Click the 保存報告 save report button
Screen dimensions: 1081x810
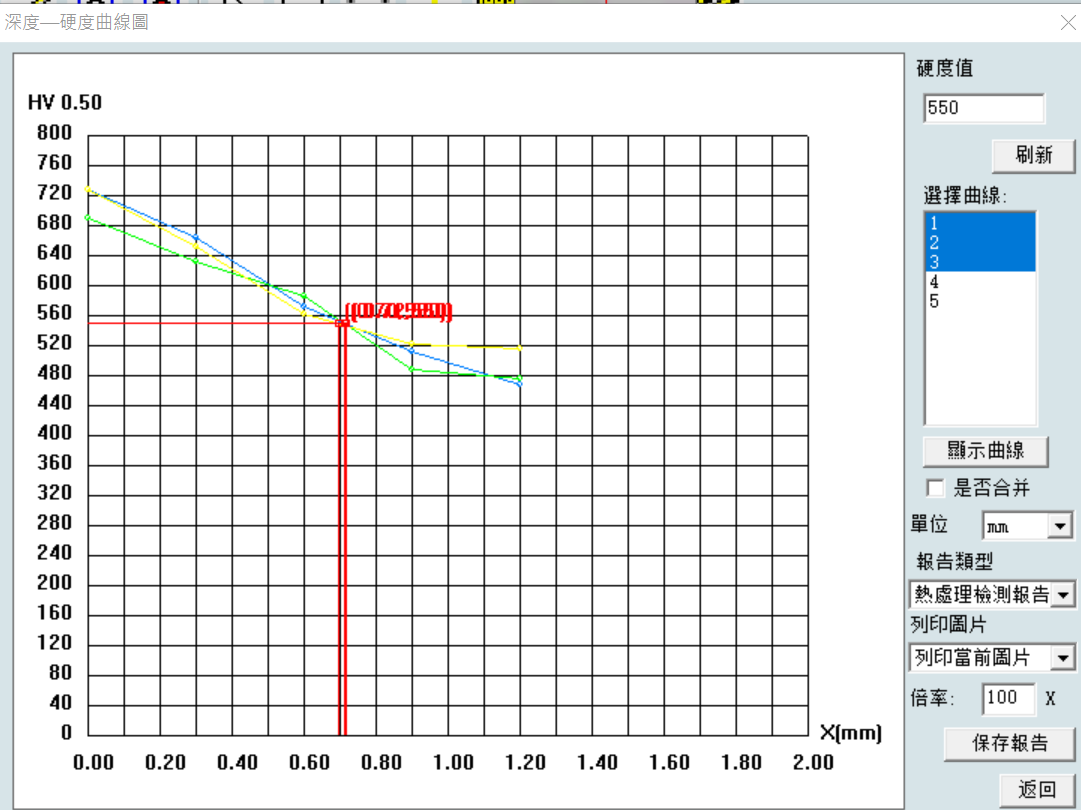pyautogui.click(x=1010, y=743)
